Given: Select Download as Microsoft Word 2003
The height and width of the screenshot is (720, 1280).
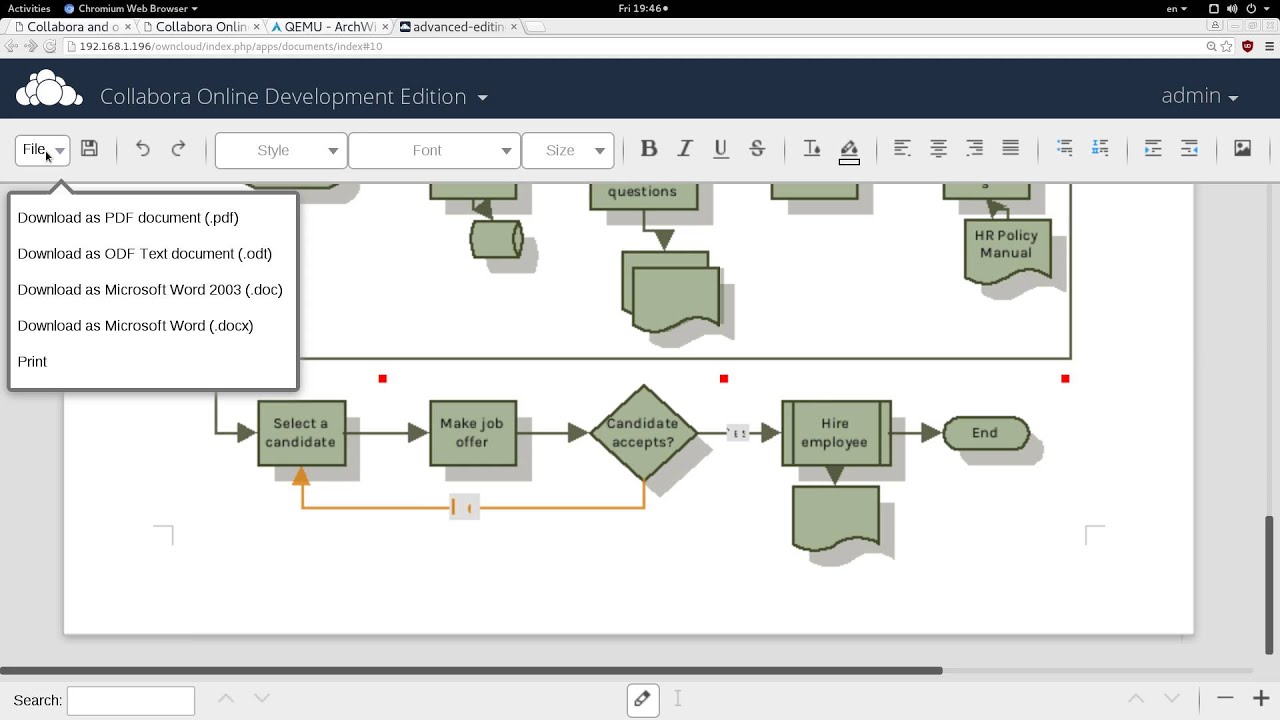Looking at the screenshot, I should click(x=150, y=290).
